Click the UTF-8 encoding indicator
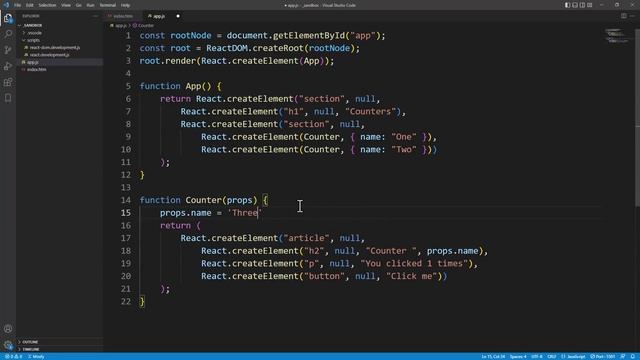Image resolution: width=640 pixels, height=360 pixels. pyautogui.click(x=536, y=356)
